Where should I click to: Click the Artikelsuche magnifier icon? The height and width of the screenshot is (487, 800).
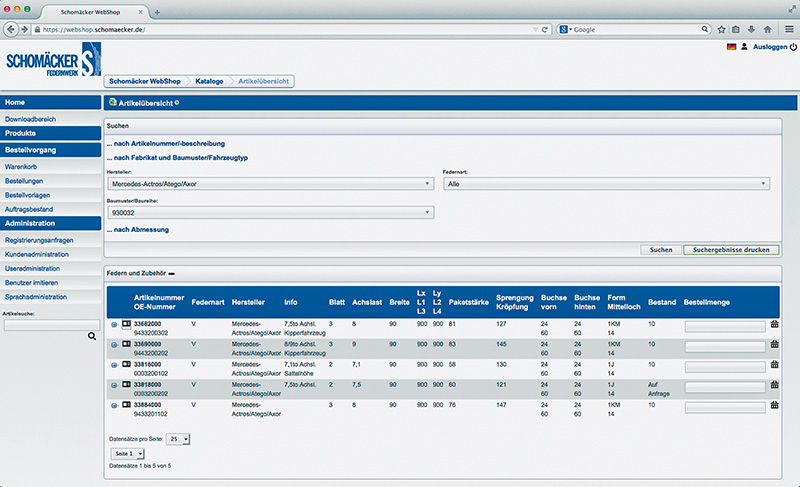coord(92,337)
